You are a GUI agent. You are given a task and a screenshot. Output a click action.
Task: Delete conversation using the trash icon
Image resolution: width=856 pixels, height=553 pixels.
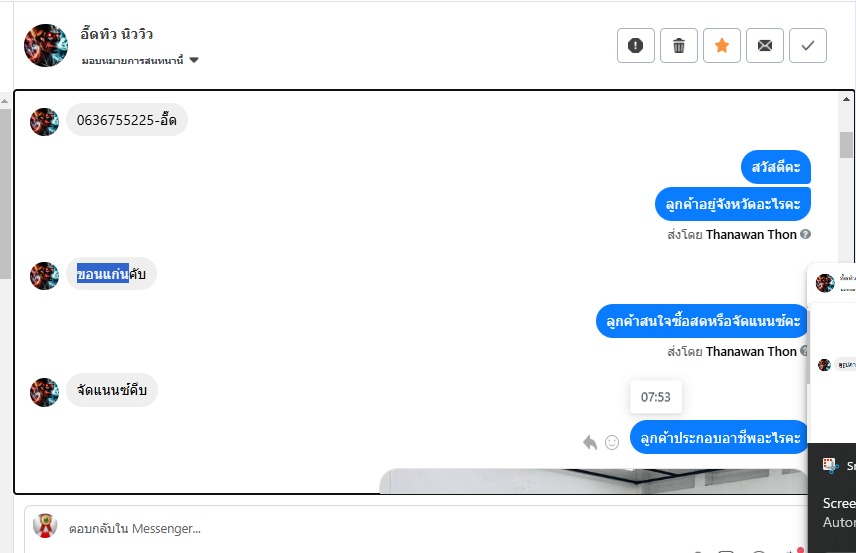pyautogui.click(x=679, y=45)
